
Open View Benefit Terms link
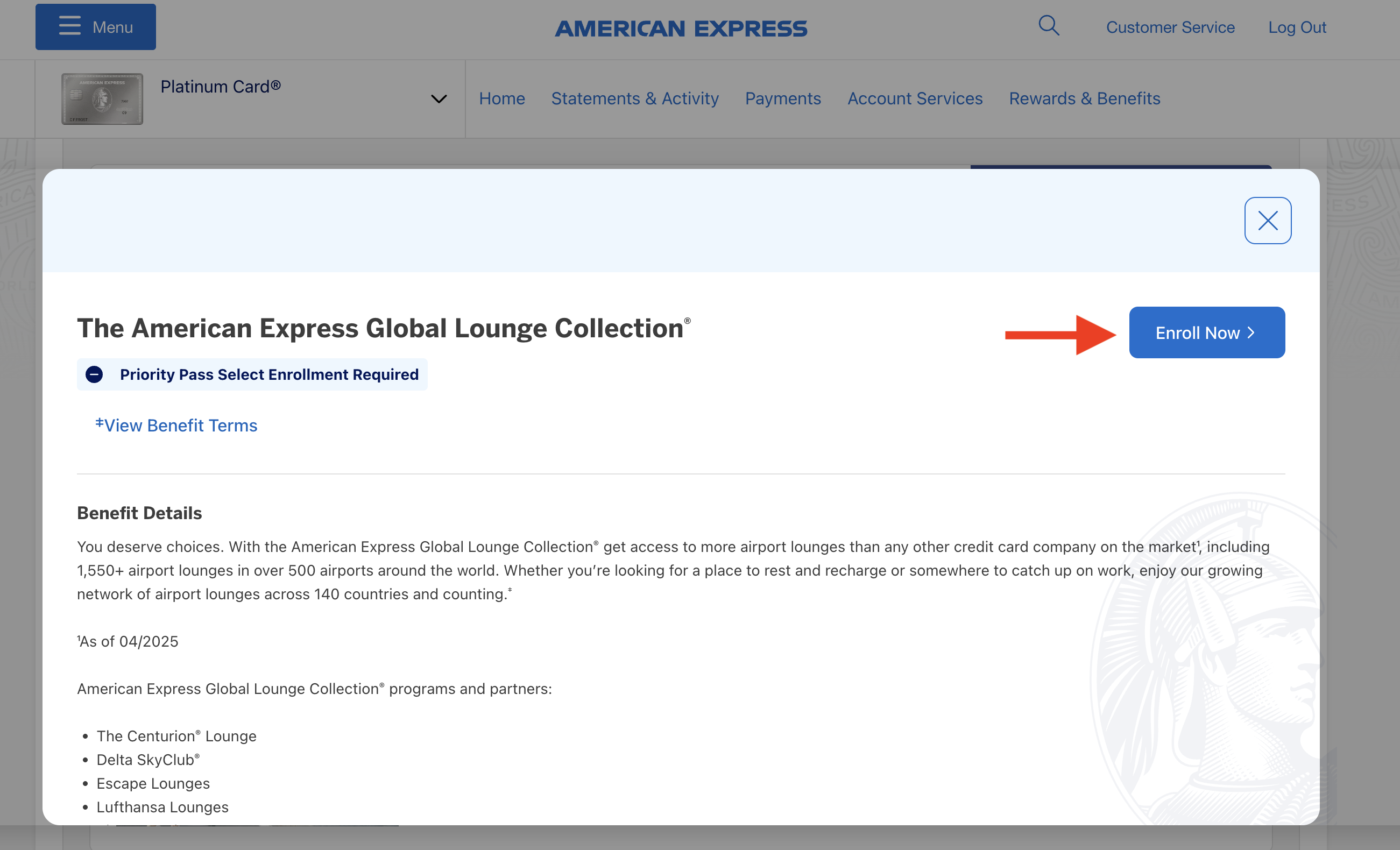coord(176,425)
